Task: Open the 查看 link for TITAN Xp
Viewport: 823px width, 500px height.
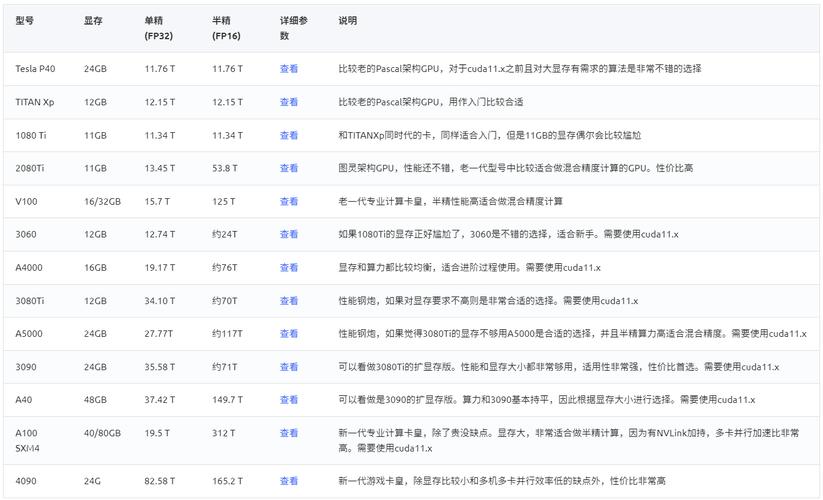Action: click(289, 102)
